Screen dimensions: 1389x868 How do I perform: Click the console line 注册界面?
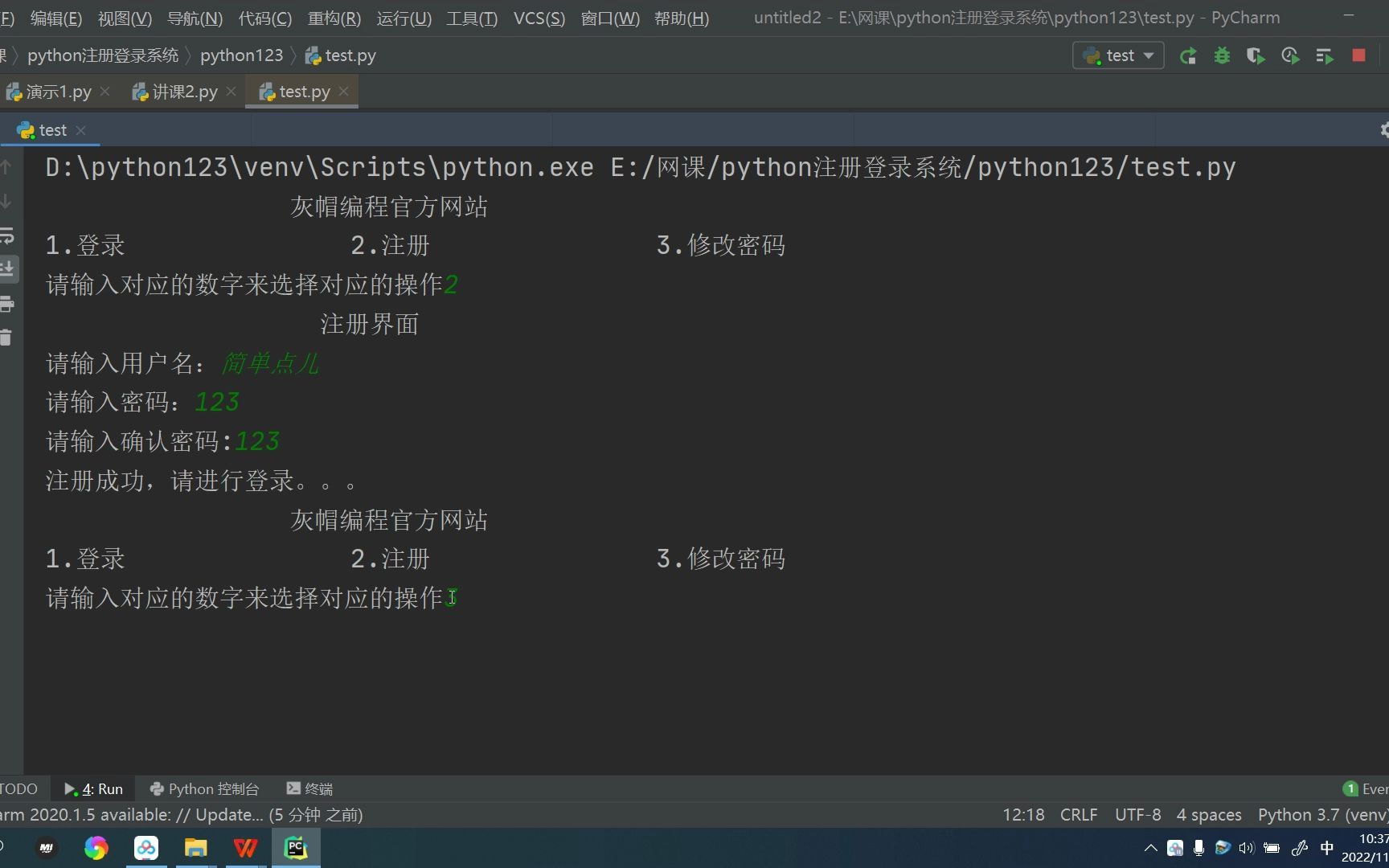click(x=370, y=324)
